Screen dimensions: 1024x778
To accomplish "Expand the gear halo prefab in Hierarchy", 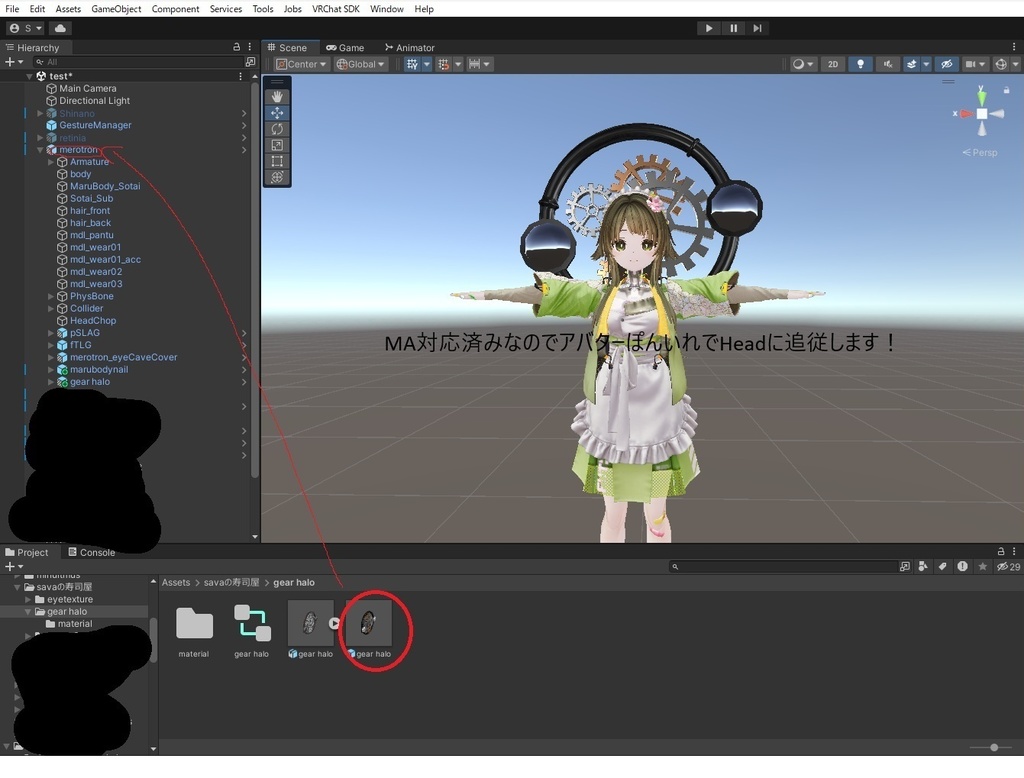I will coord(51,382).
